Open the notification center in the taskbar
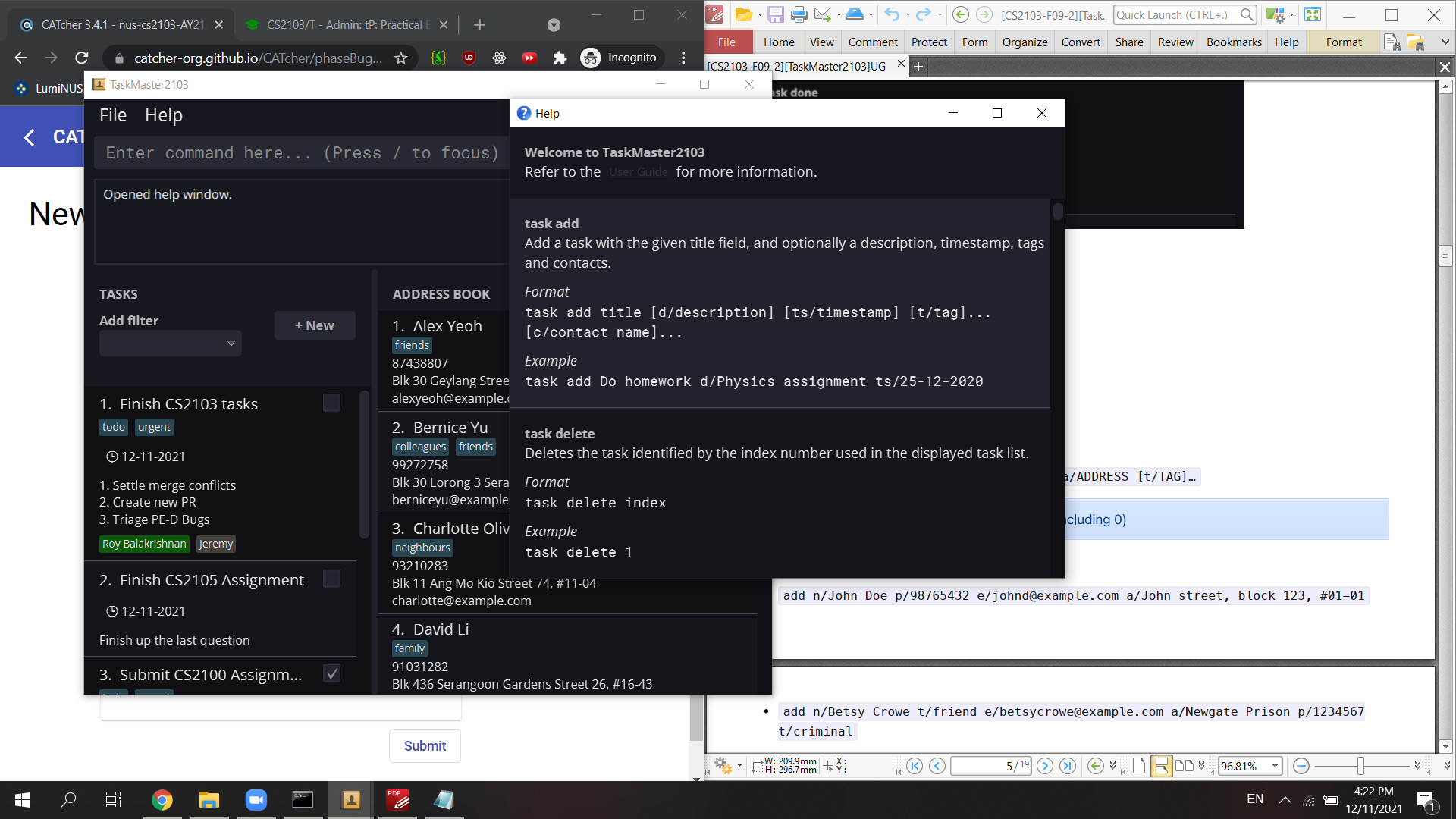 coord(1426,800)
